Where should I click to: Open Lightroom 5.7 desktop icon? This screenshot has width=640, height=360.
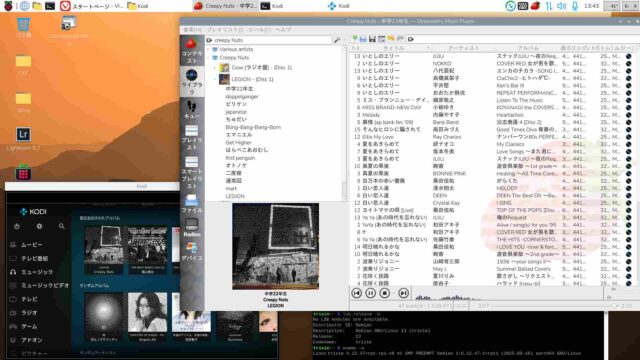click(x=23, y=139)
